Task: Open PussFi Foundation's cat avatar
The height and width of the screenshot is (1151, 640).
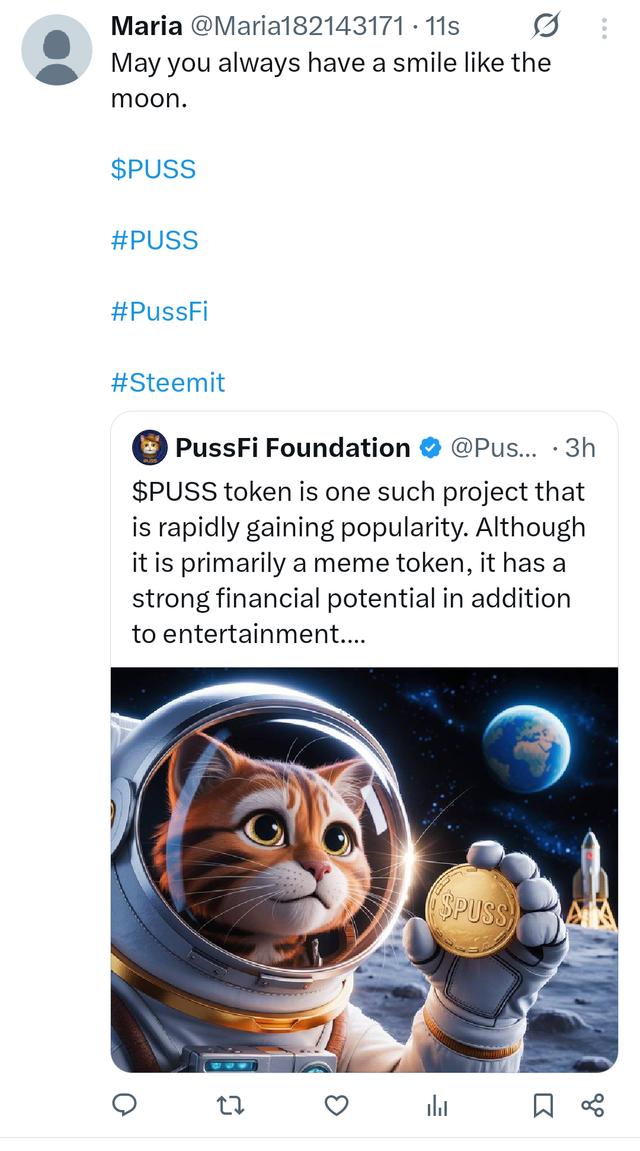Action: (x=150, y=448)
